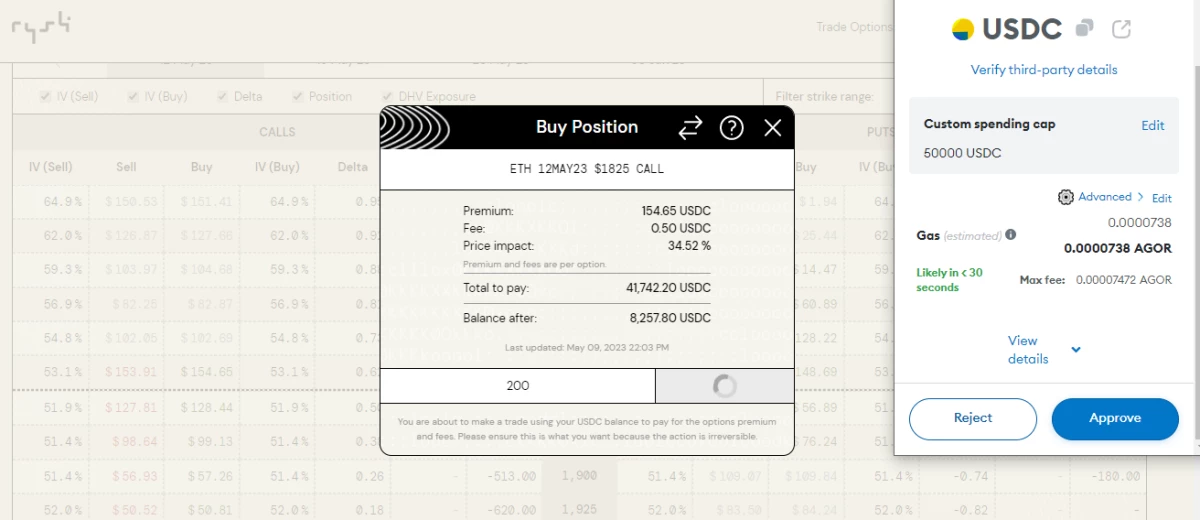Copy the USDC contract address icon

click(x=1084, y=29)
